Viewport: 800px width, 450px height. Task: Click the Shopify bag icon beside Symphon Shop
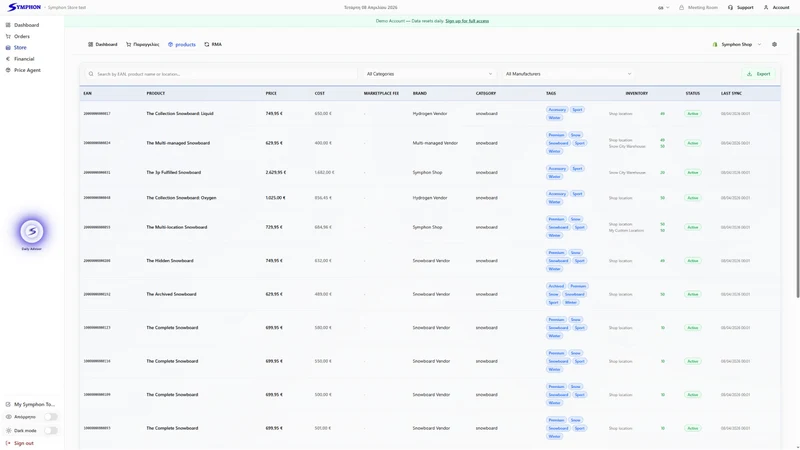pyautogui.click(x=715, y=44)
